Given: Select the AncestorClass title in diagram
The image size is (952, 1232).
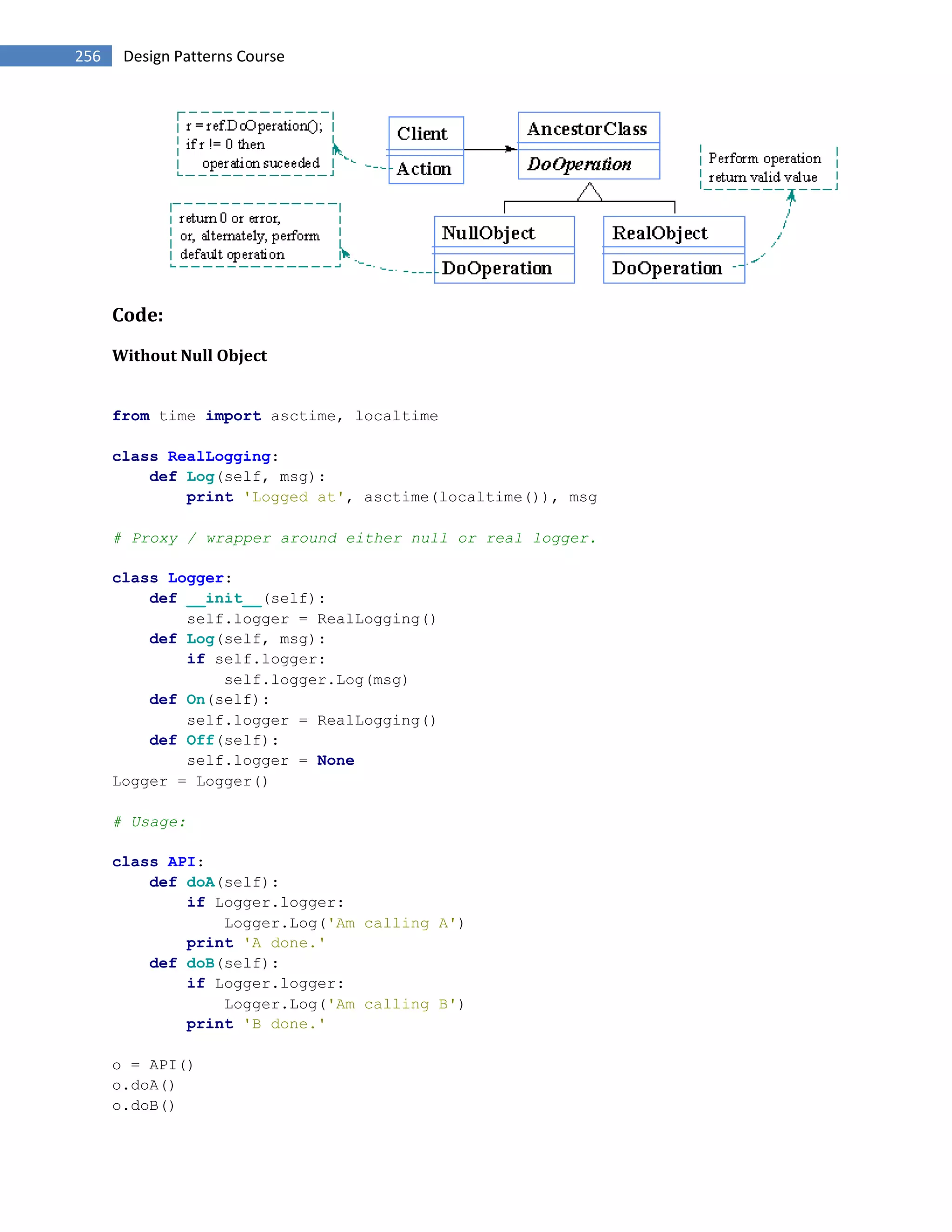Looking at the screenshot, I should pos(587,129).
